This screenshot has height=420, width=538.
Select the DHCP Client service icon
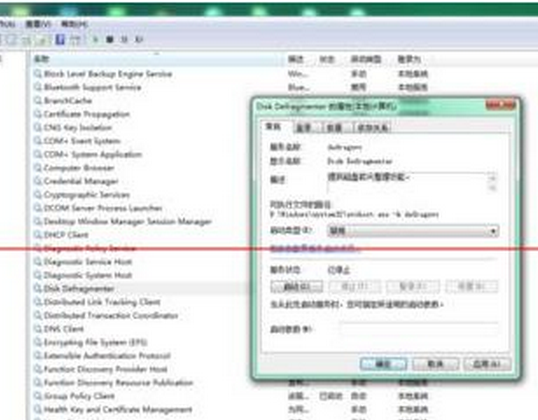(37, 235)
